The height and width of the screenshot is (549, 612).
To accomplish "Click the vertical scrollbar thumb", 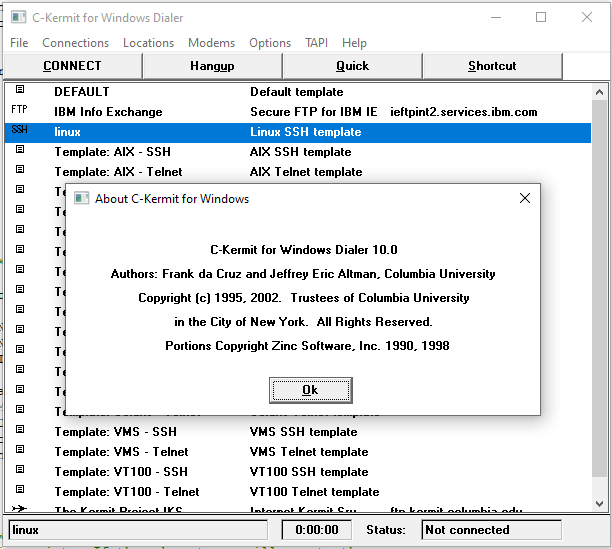I will click(x=600, y=288).
